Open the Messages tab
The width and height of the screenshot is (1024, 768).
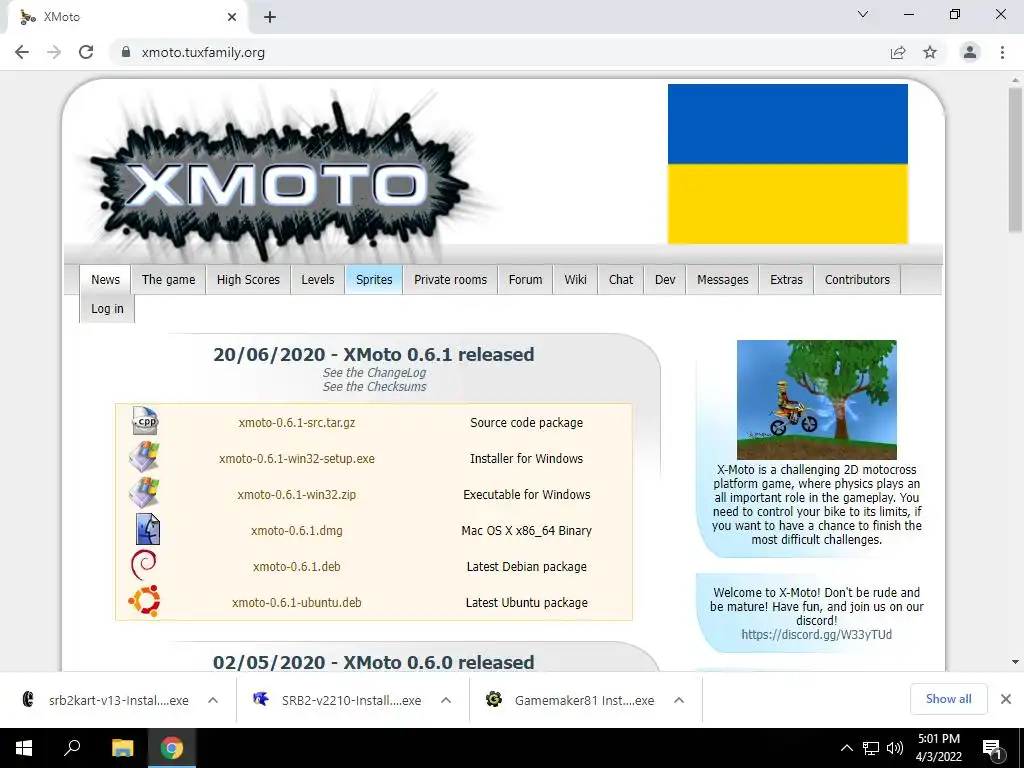point(722,280)
